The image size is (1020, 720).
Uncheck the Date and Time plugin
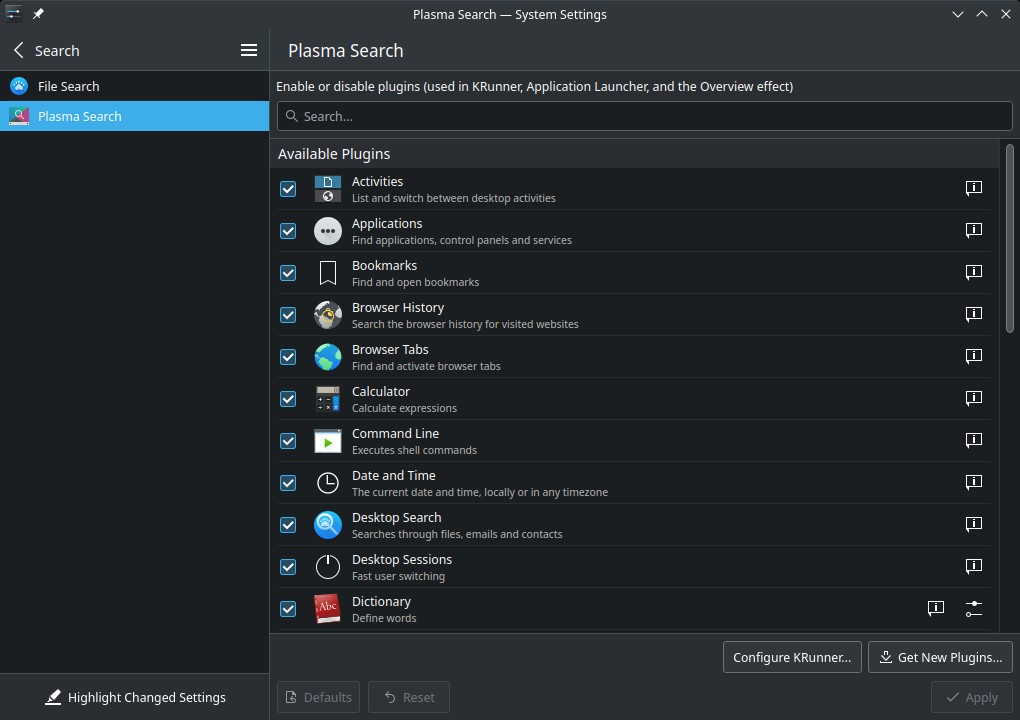288,483
